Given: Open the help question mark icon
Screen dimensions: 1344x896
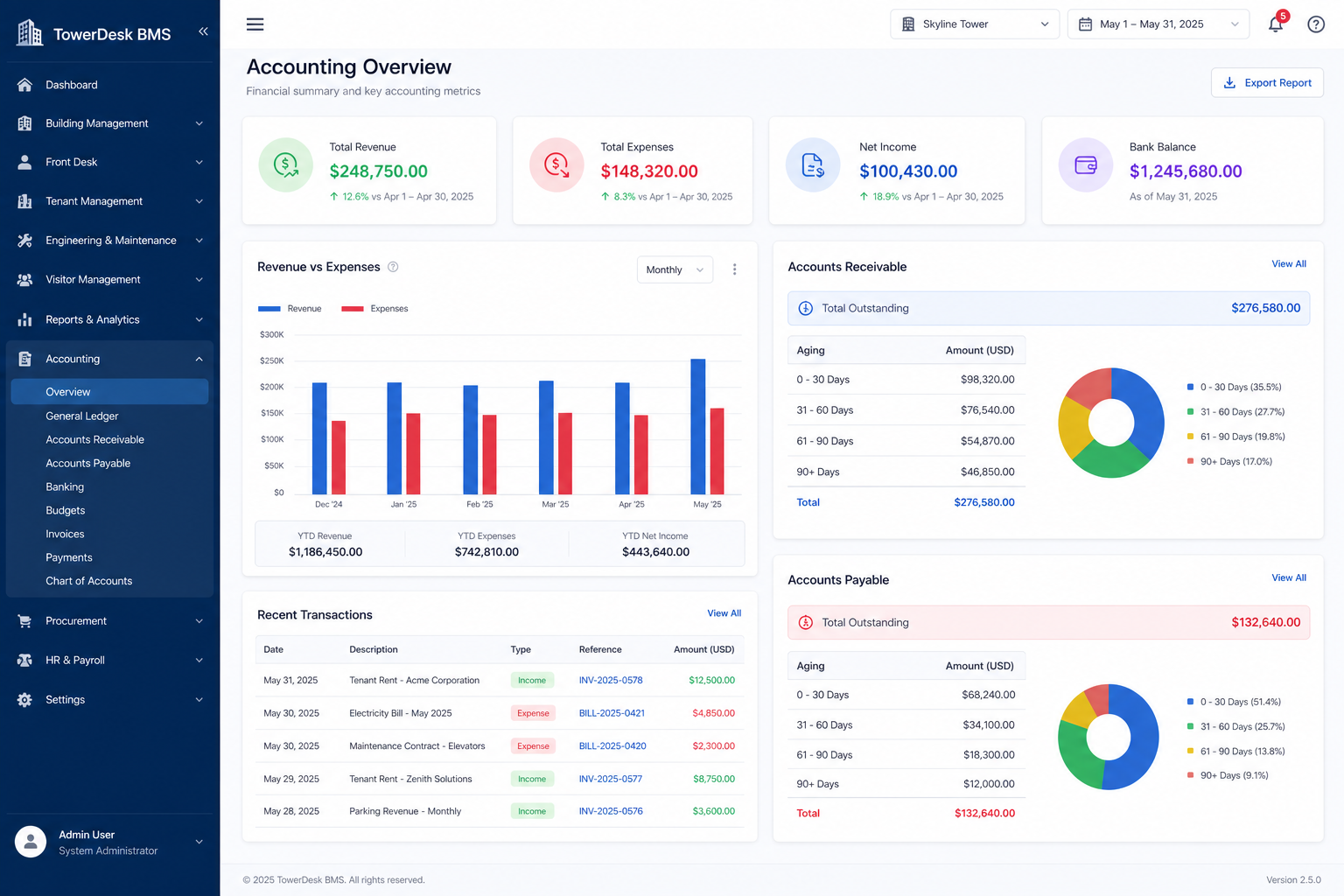Looking at the screenshot, I should pyautogui.click(x=1316, y=24).
